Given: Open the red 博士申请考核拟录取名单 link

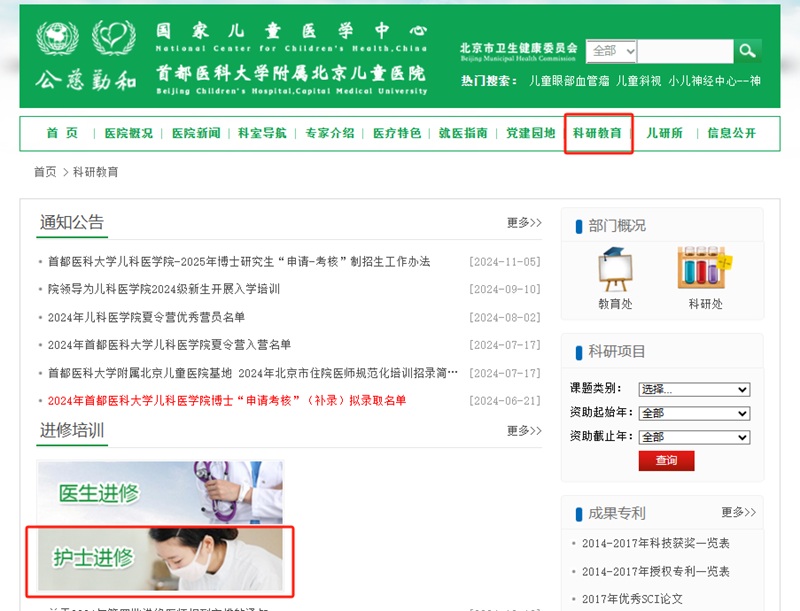Looking at the screenshot, I should (227, 401).
